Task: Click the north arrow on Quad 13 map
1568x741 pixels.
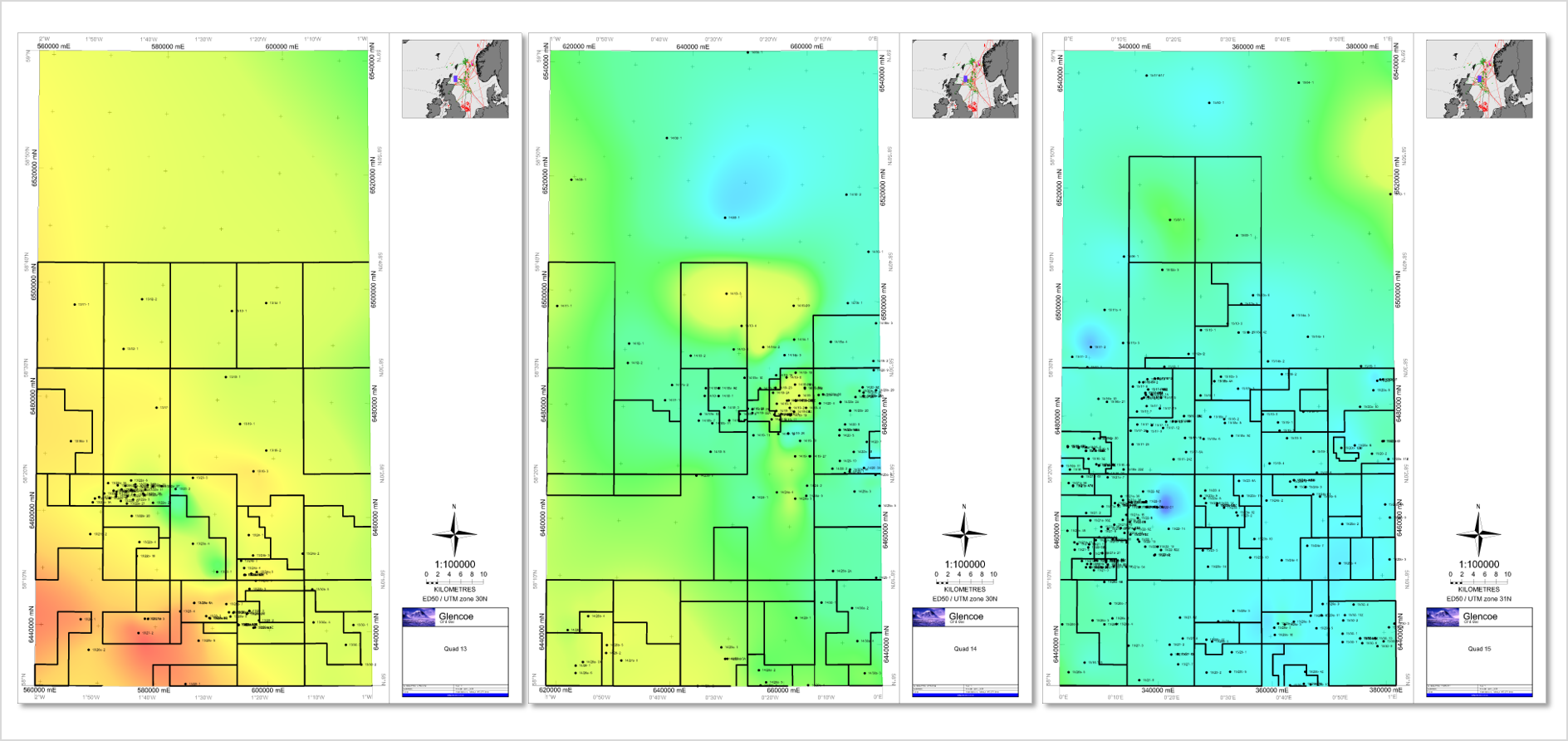Action: point(454,532)
